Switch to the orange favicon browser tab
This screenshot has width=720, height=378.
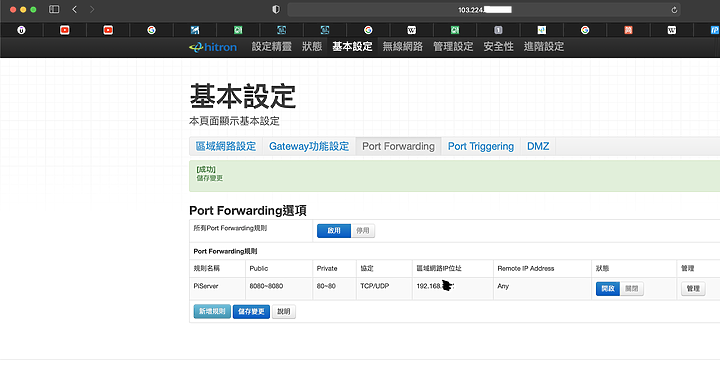pyautogui.click(x=628, y=30)
